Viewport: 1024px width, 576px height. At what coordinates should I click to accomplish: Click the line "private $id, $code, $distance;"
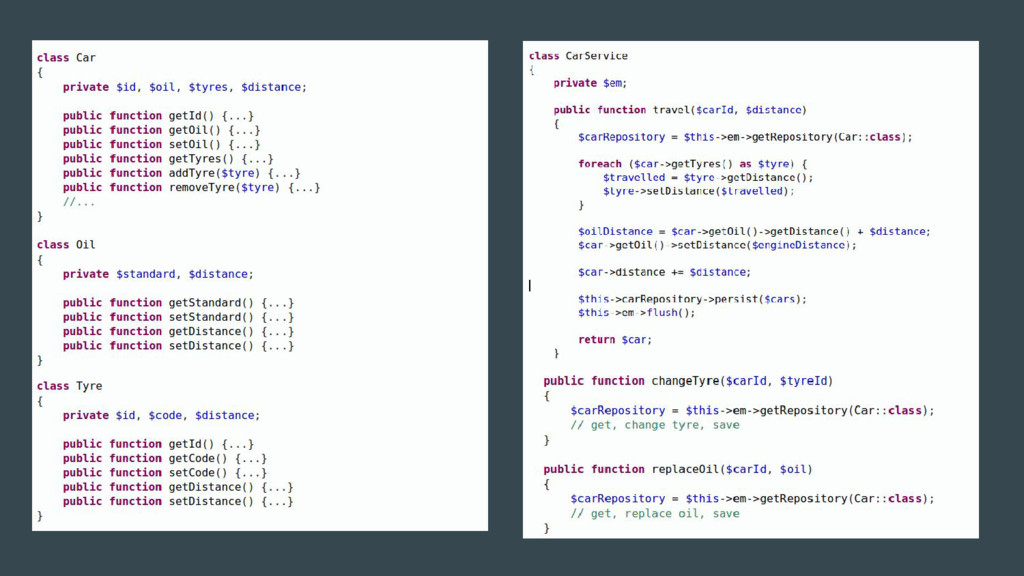pyautogui.click(x=161, y=415)
